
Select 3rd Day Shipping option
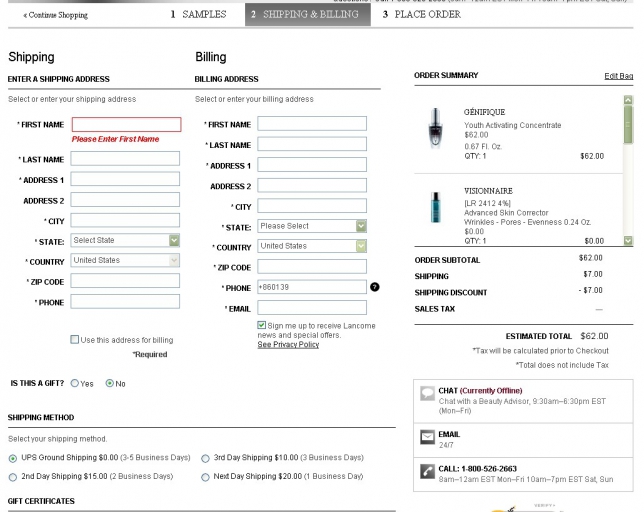(x=205, y=458)
